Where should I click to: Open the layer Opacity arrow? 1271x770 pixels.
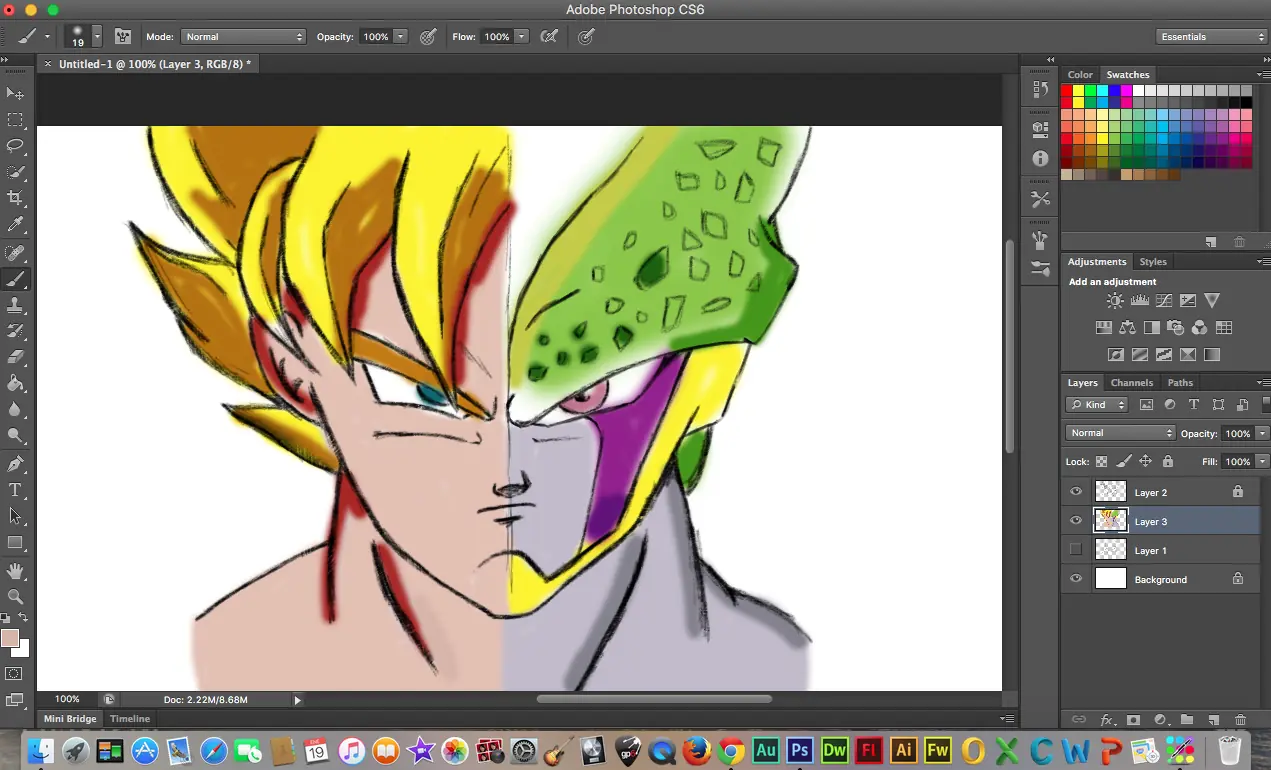pos(1262,433)
